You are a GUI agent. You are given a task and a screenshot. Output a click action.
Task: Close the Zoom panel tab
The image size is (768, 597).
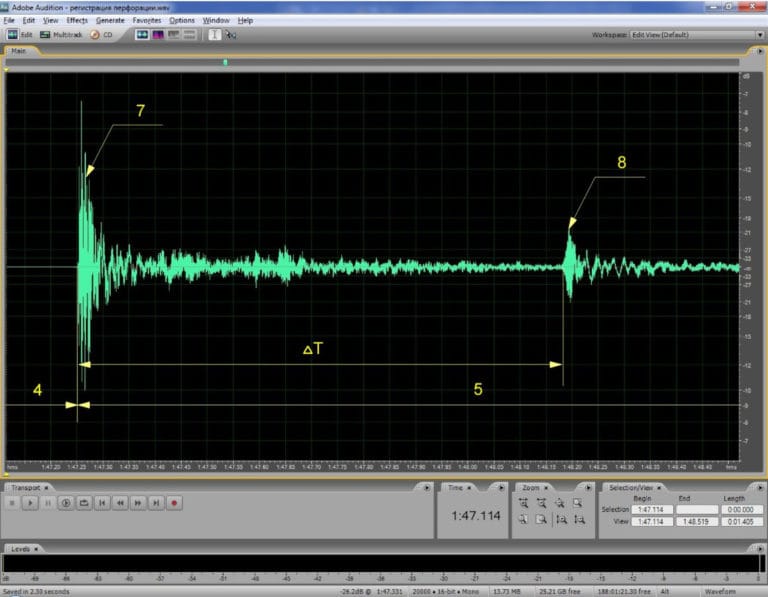pos(546,488)
